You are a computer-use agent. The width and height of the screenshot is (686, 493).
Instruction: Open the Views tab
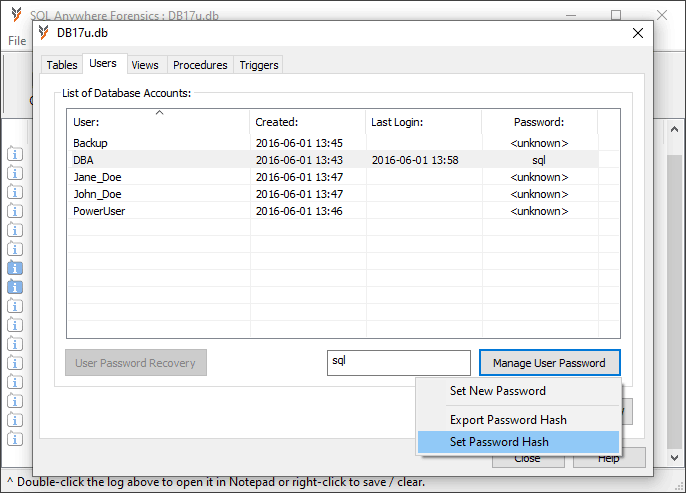coord(145,65)
